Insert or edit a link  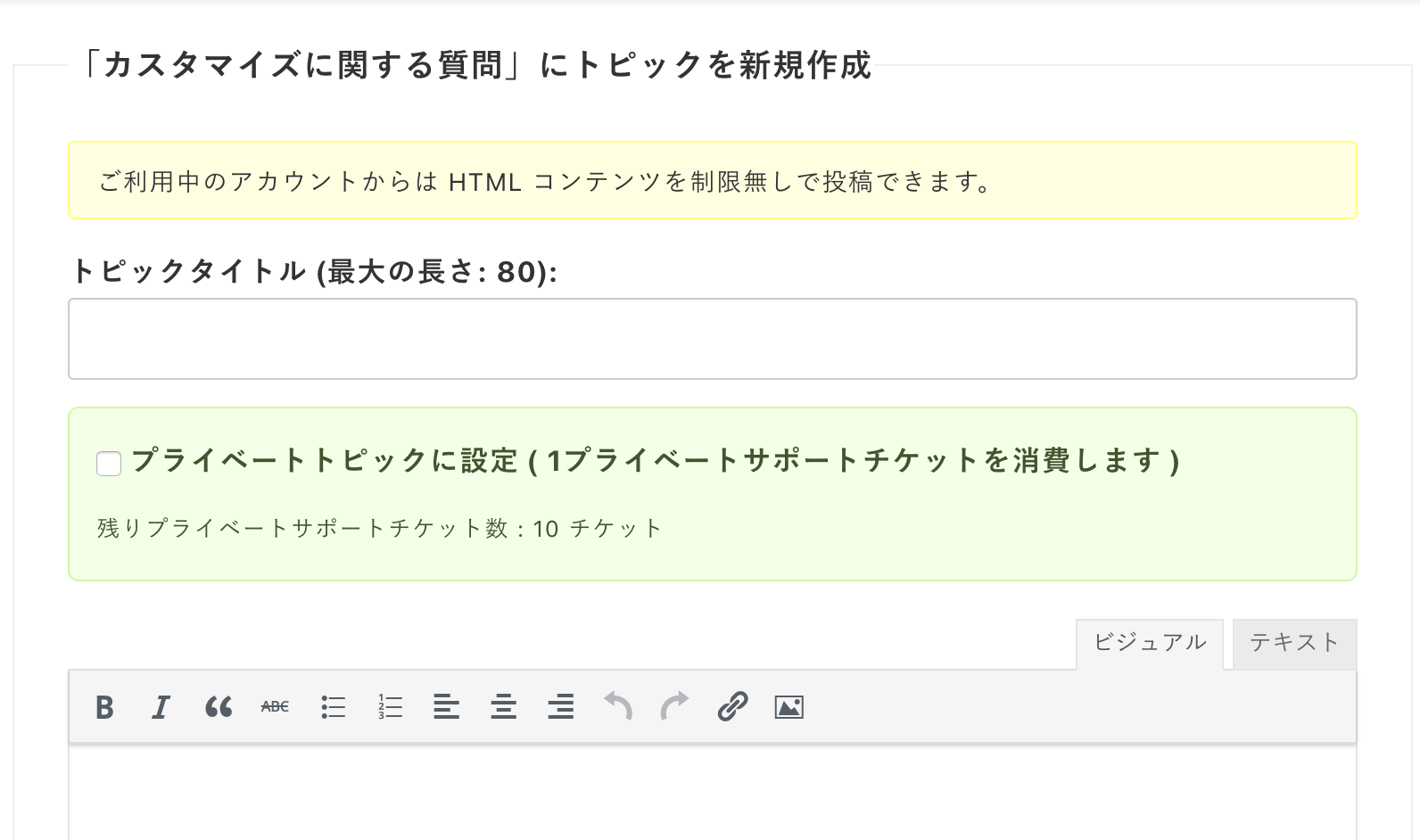click(732, 707)
